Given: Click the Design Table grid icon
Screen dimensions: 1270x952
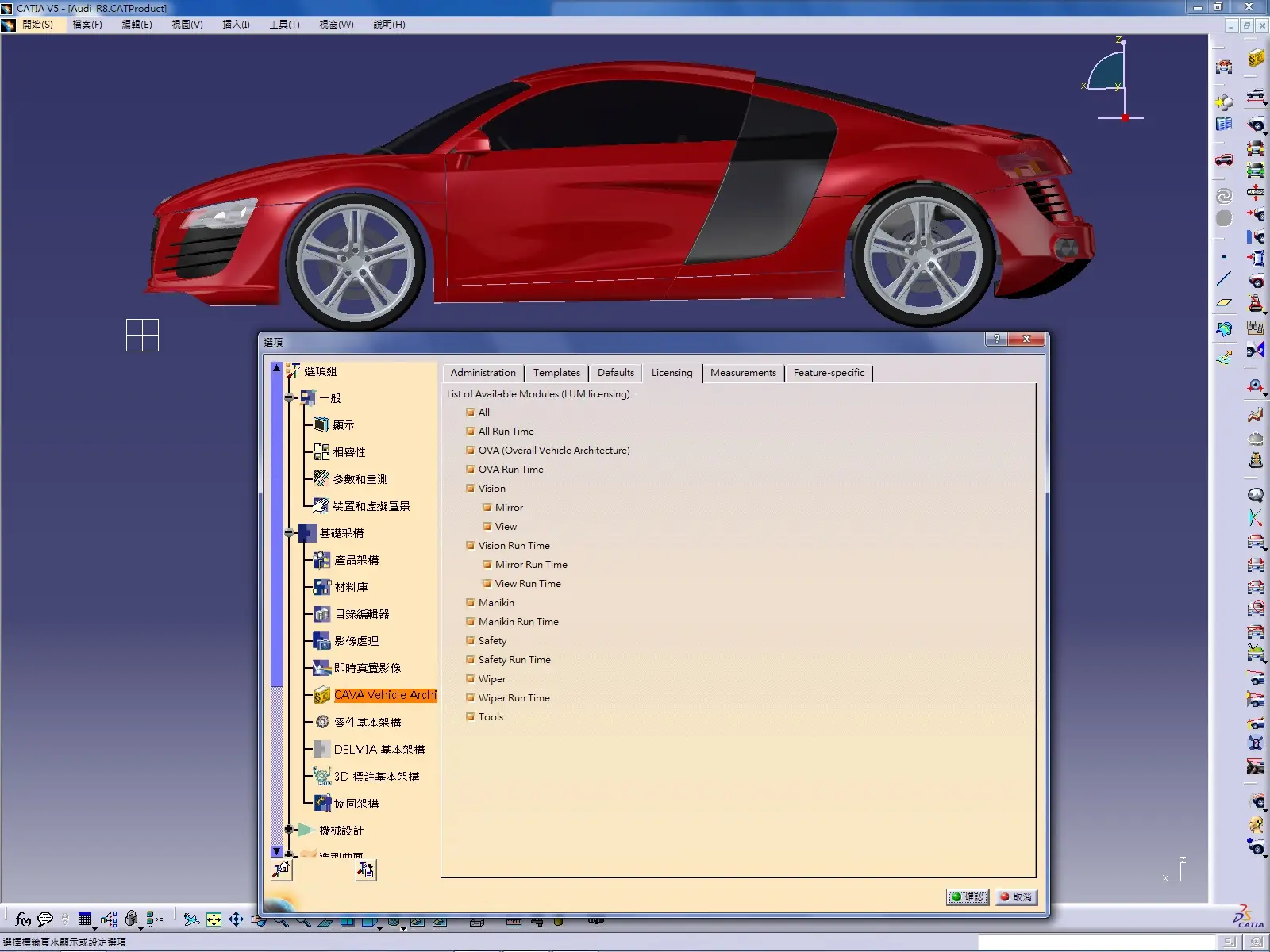Looking at the screenshot, I should tap(85, 919).
